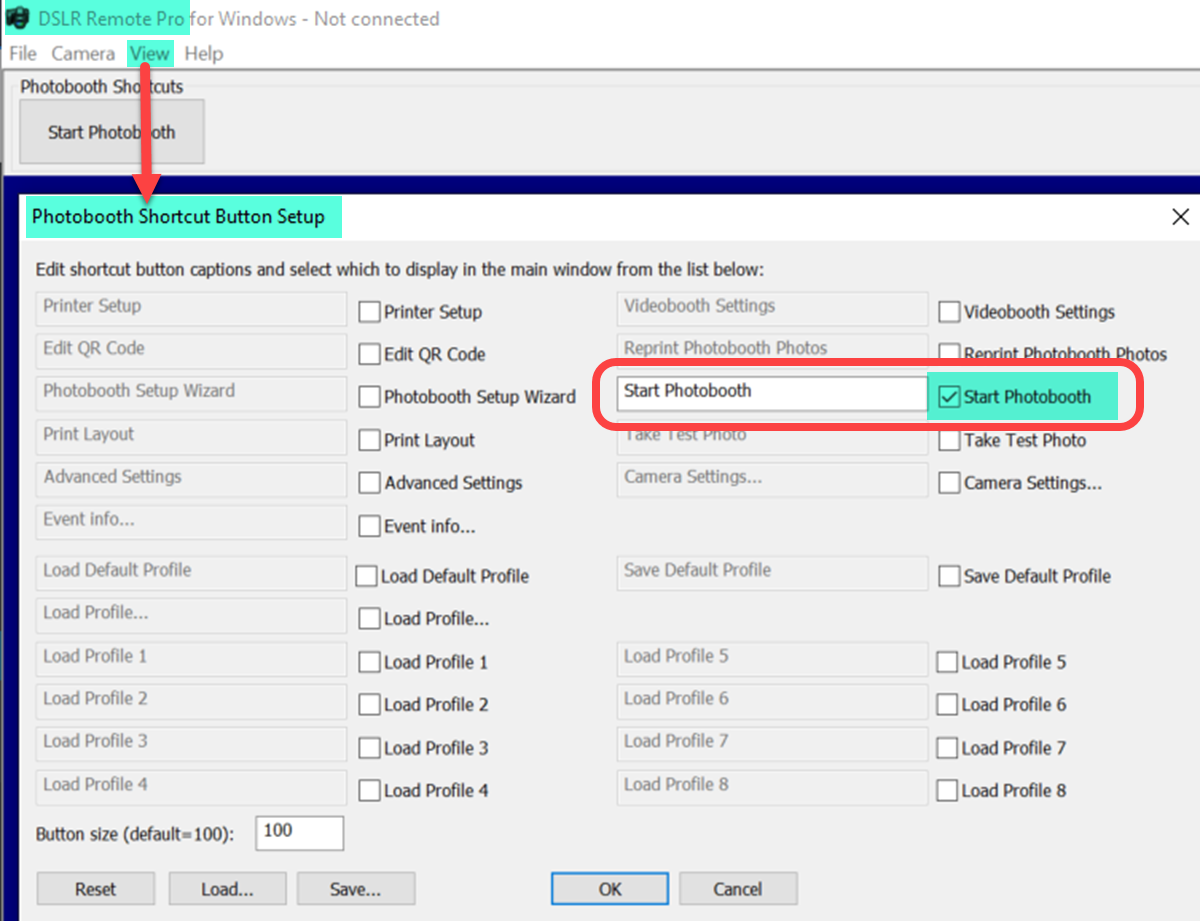Click the Load Profile 2 caption field
This screenshot has width=1200, height=921.
click(x=192, y=701)
